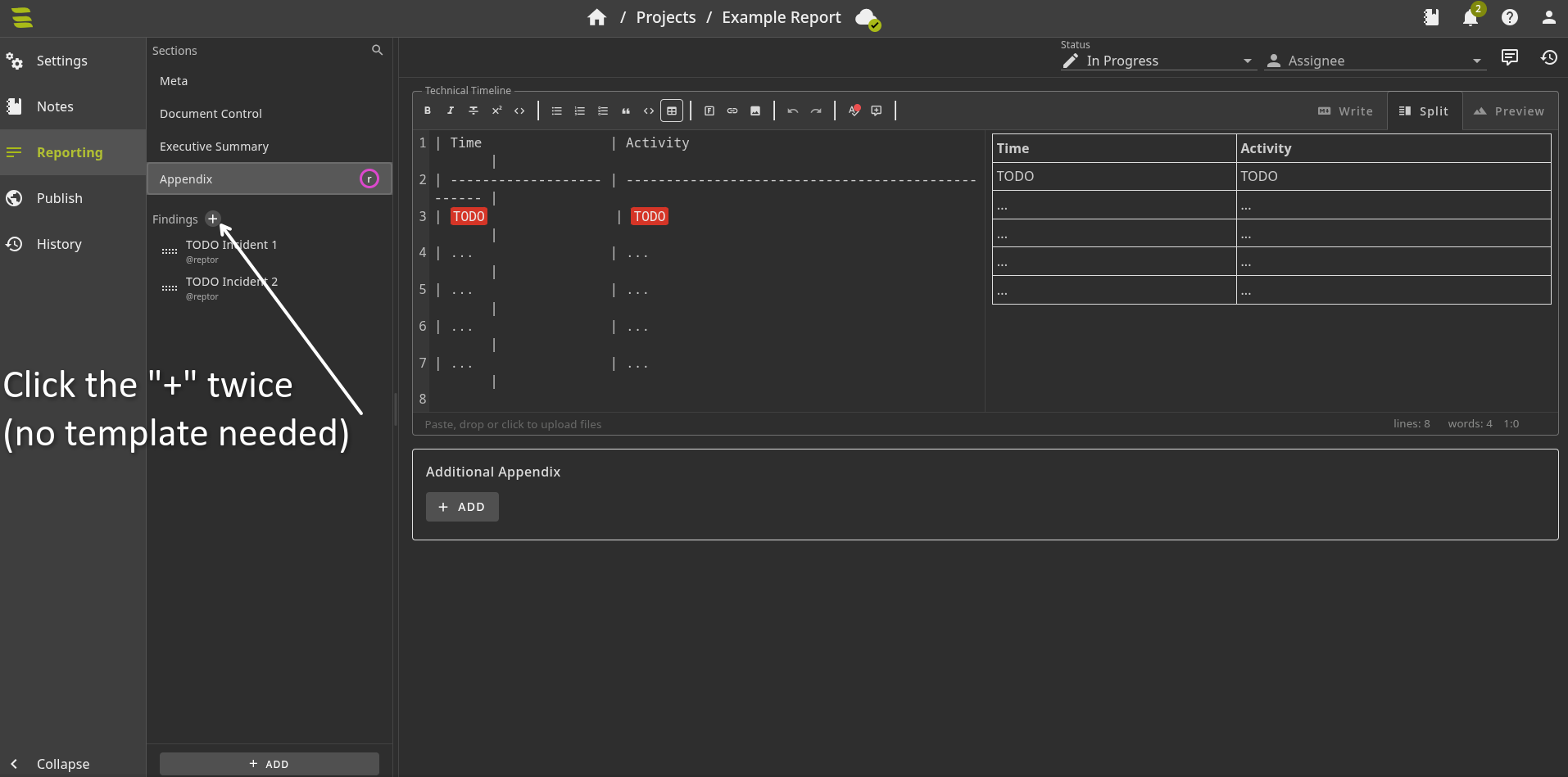Image resolution: width=1568 pixels, height=777 pixels.
Task: Open Settings in the left sidebar
Action: (73, 61)
